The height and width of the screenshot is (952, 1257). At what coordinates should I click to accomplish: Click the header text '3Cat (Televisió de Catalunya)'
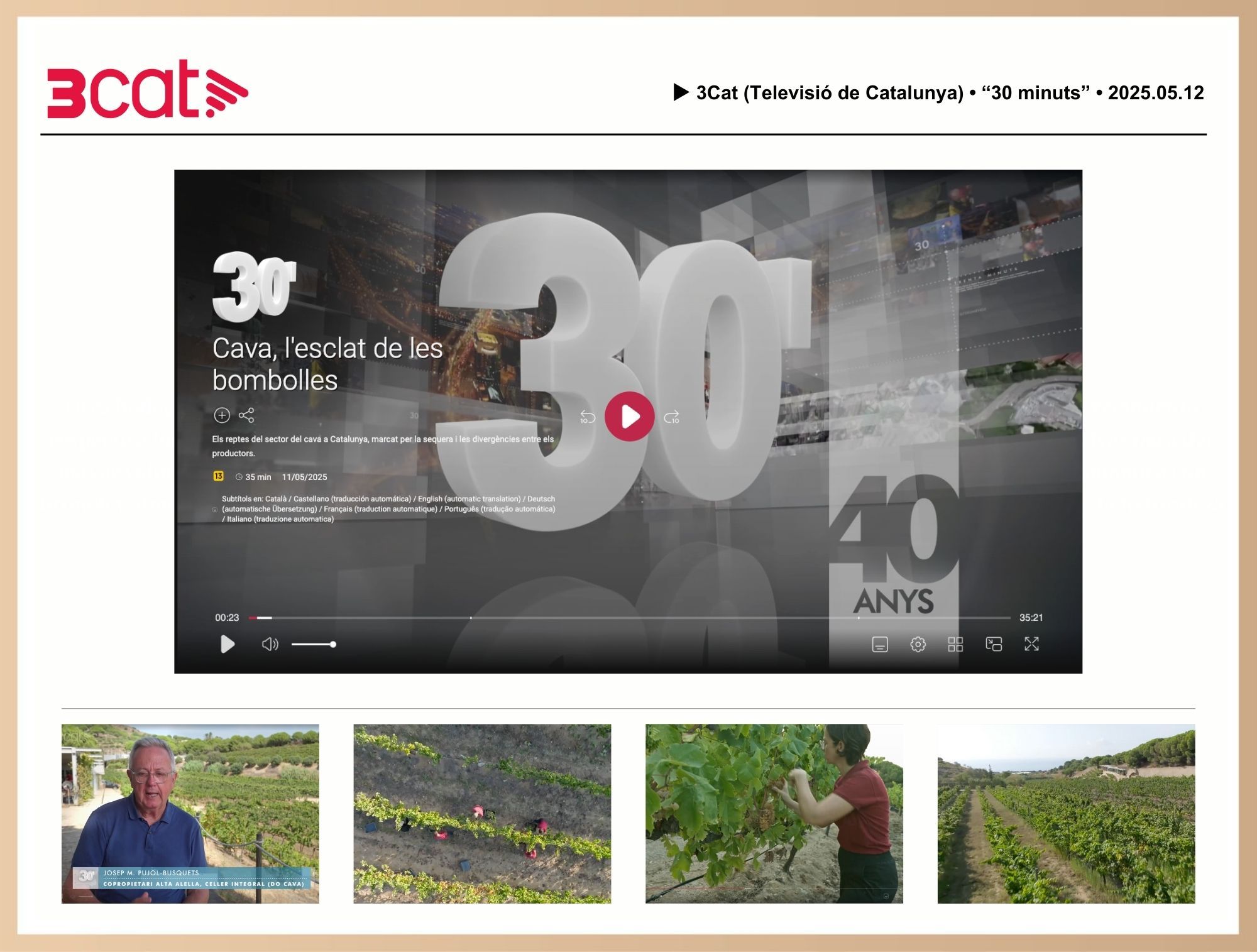pos(830,93)
